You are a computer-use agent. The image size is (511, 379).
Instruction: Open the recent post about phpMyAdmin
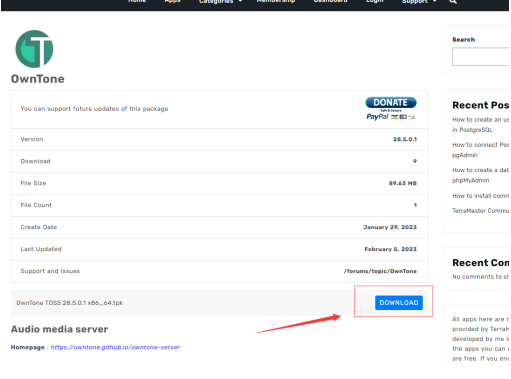480,175
